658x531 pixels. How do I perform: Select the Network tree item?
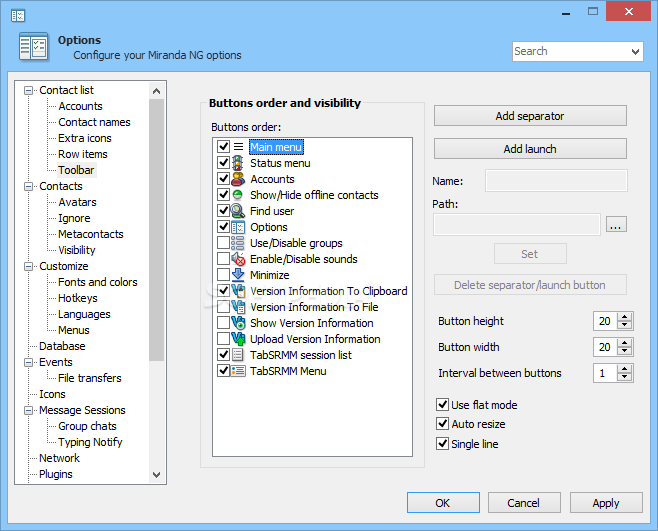click(59, 458)
